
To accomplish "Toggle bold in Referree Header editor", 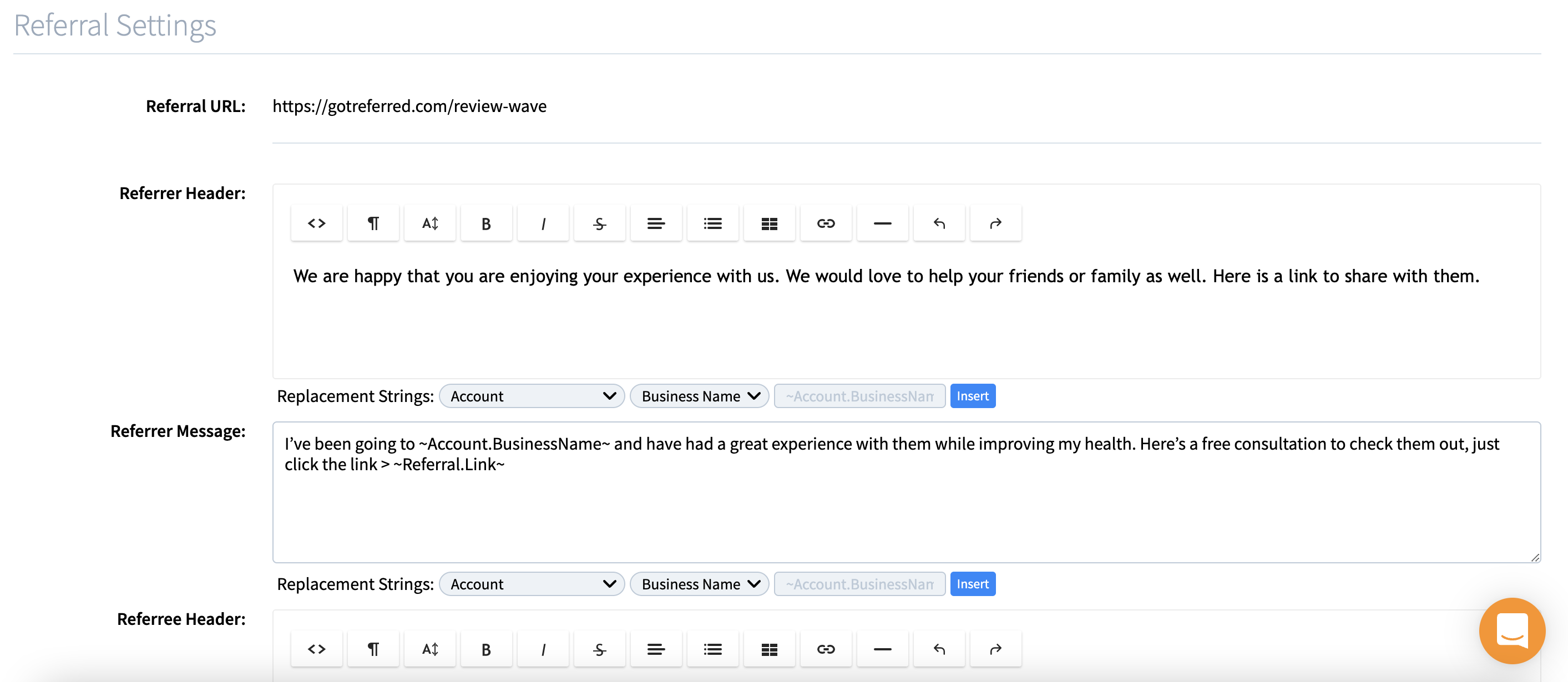I will pos(485,649).
